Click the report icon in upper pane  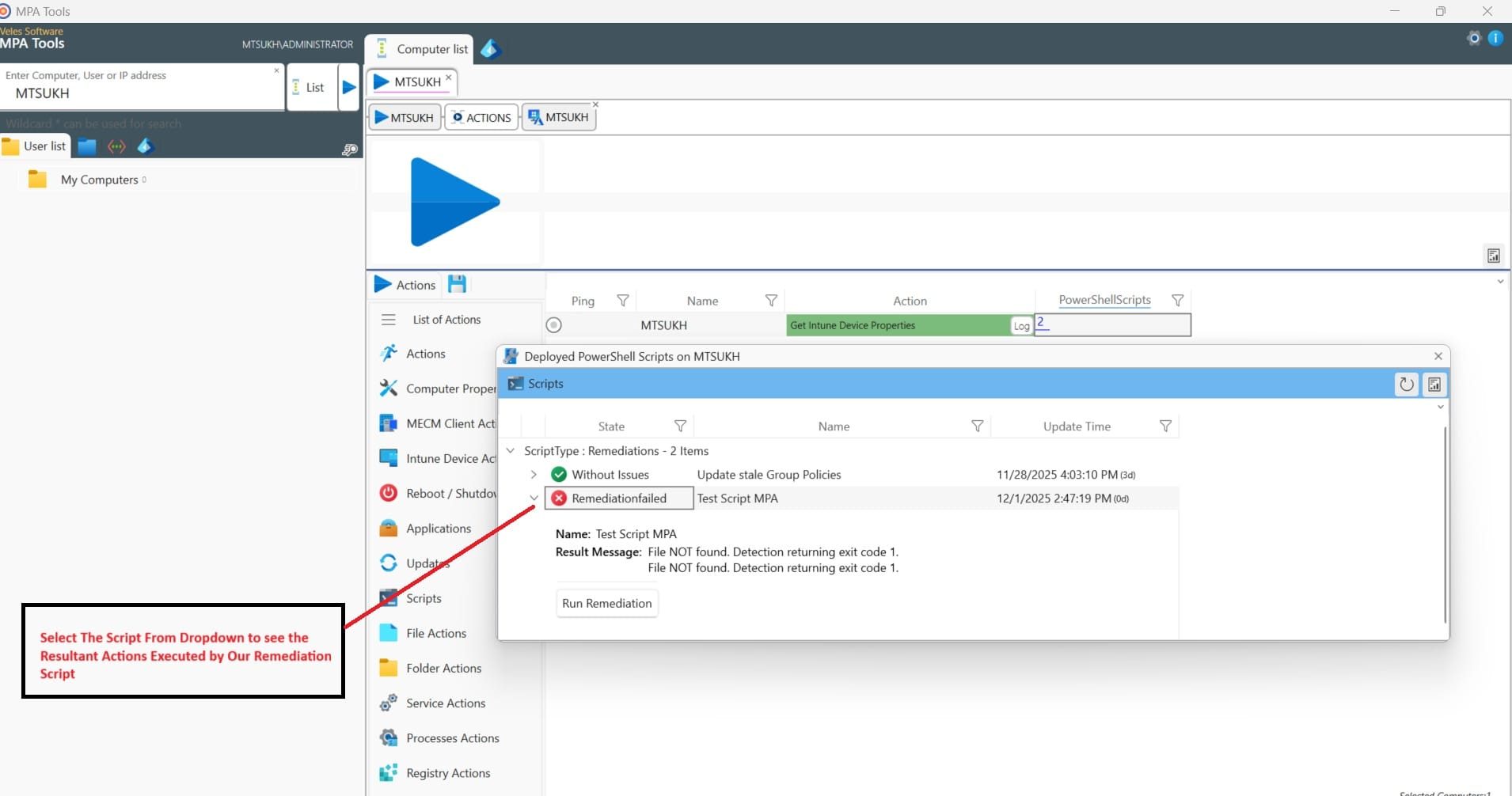(1493, 256)
